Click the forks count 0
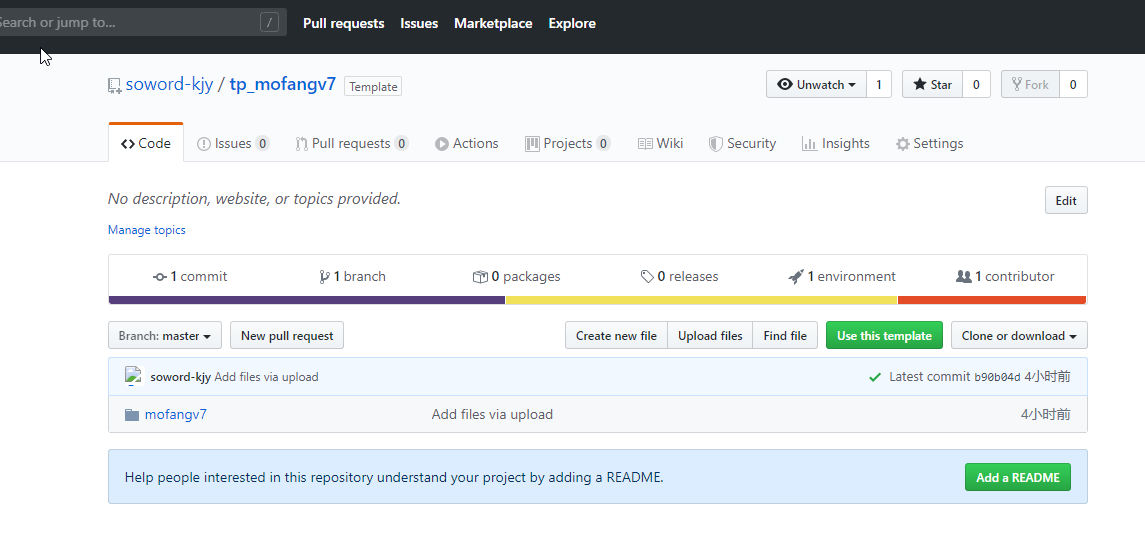Image resolution: width=1145 pixels, height=552 pixels. click(x=1073, y=85)
